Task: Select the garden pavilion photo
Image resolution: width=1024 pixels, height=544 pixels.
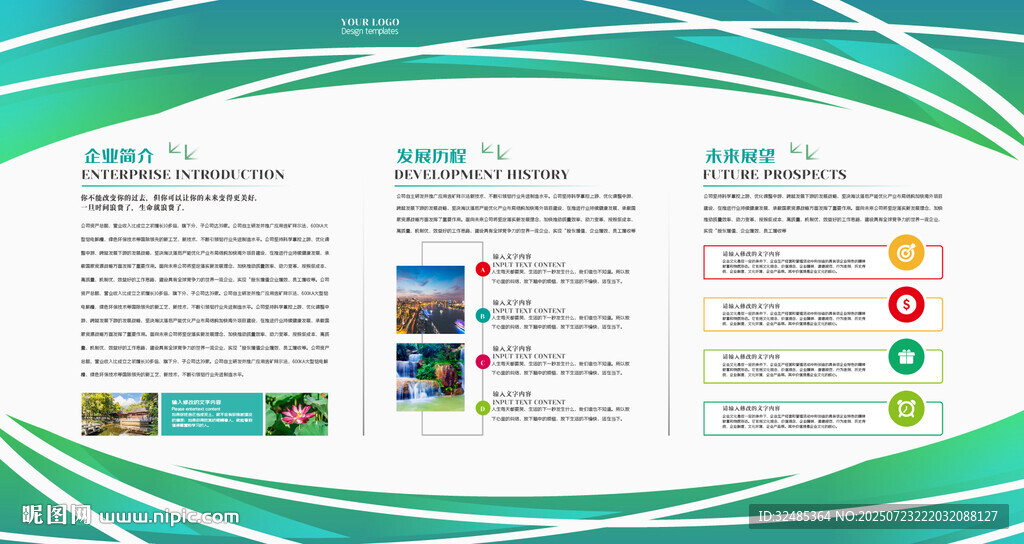Action: [120, 414]
